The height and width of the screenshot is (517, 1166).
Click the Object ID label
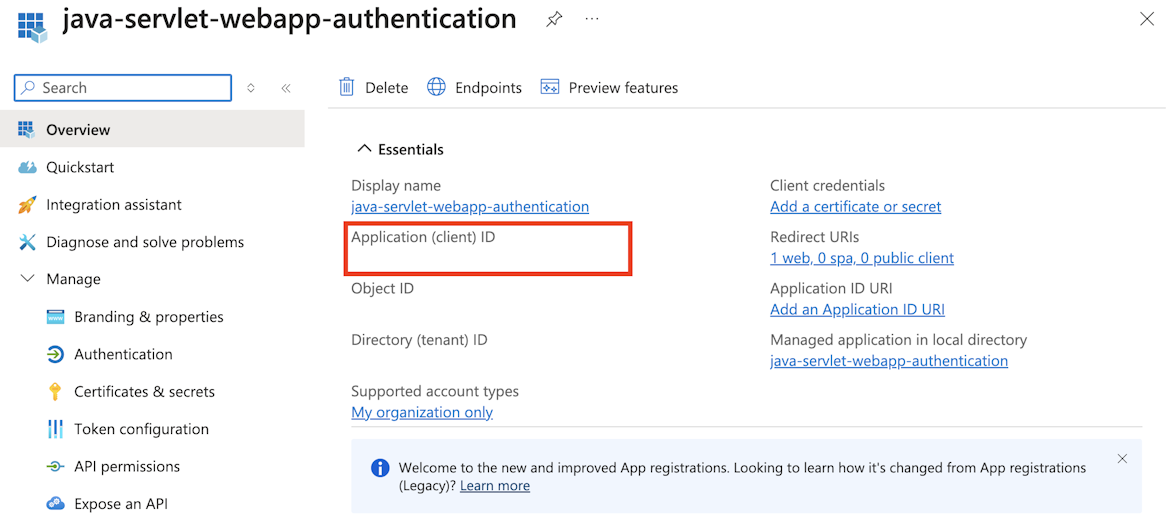coord(382,288)
